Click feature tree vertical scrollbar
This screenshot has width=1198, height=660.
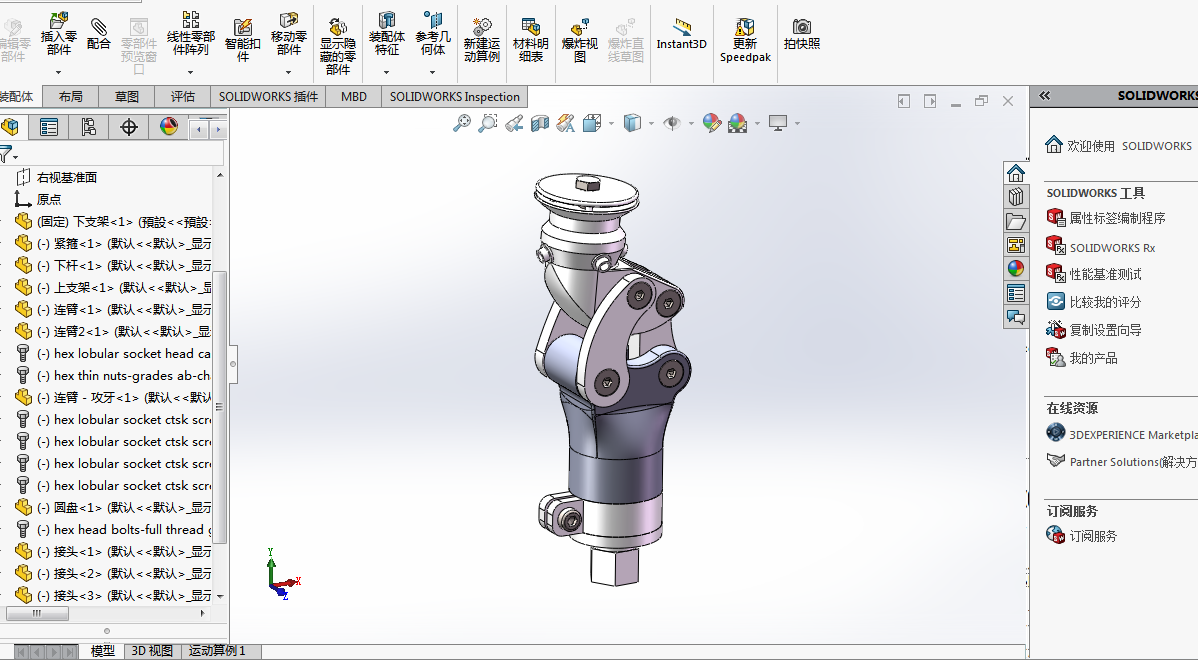coord(220,408)
